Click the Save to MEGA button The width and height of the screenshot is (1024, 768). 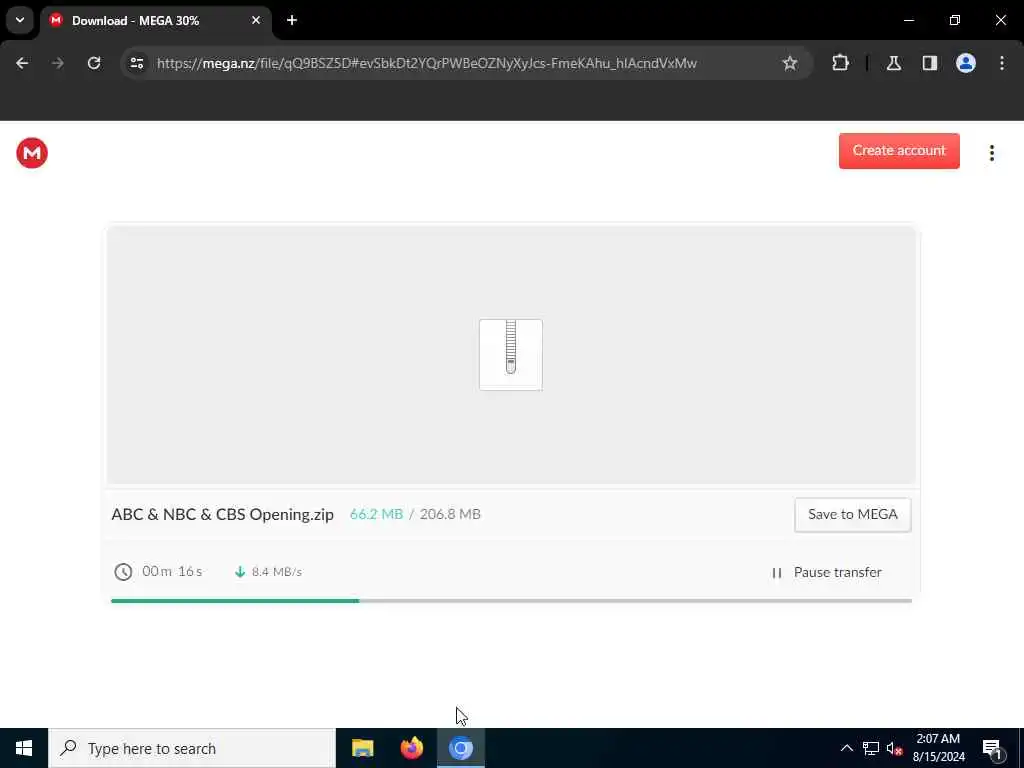pos(852,515)
